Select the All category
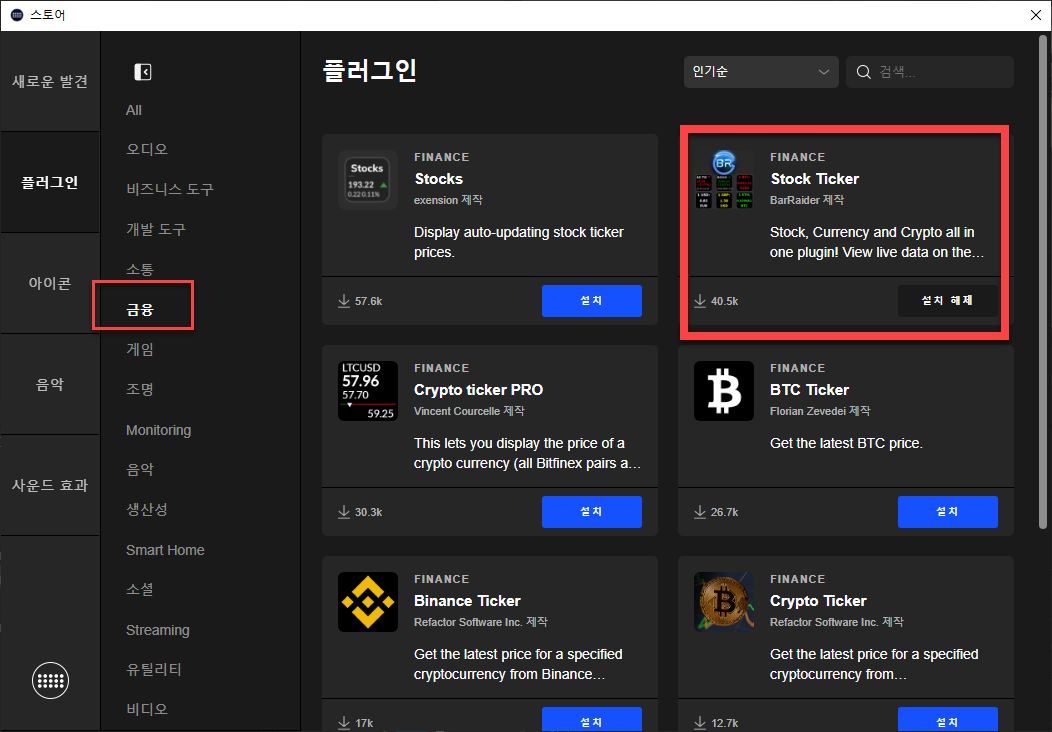Image resolution: width=1052 pixels, height=732 pixels. tap(134, 110)
